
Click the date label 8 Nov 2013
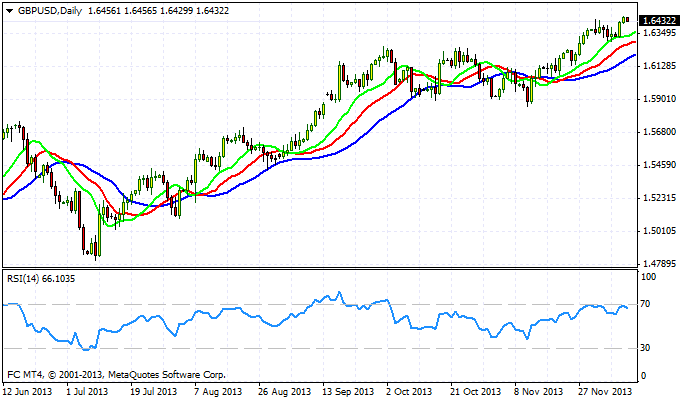point(539,391)
